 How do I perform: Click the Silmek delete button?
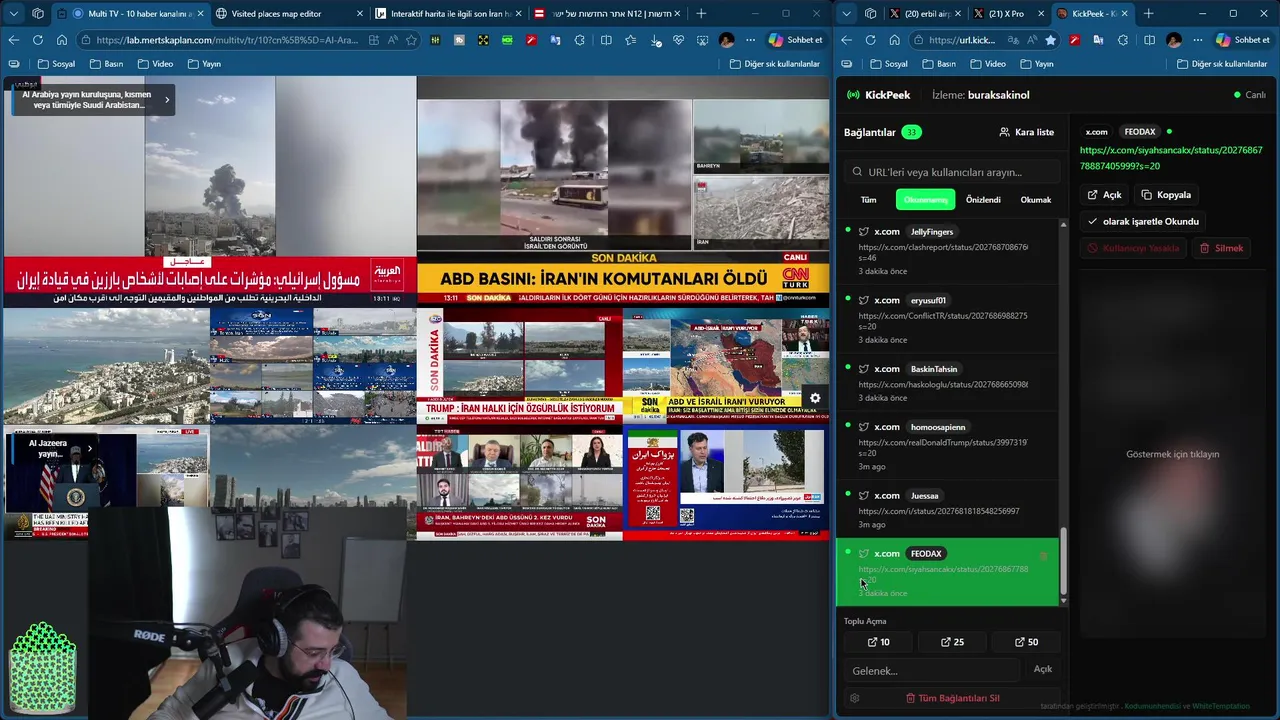click(x=1222, y=248)
